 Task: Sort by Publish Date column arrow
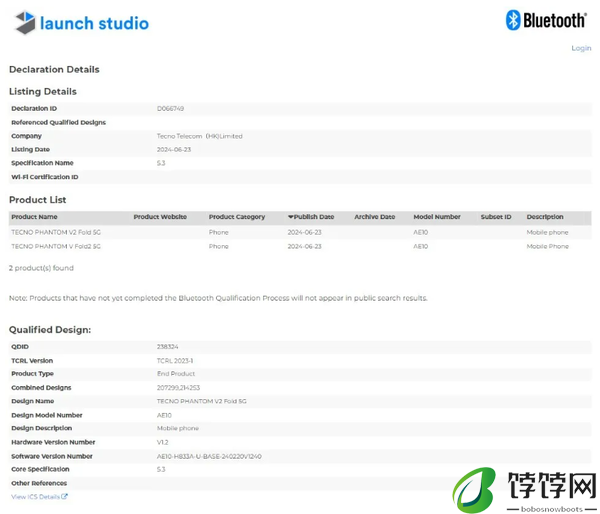(290, 217)
